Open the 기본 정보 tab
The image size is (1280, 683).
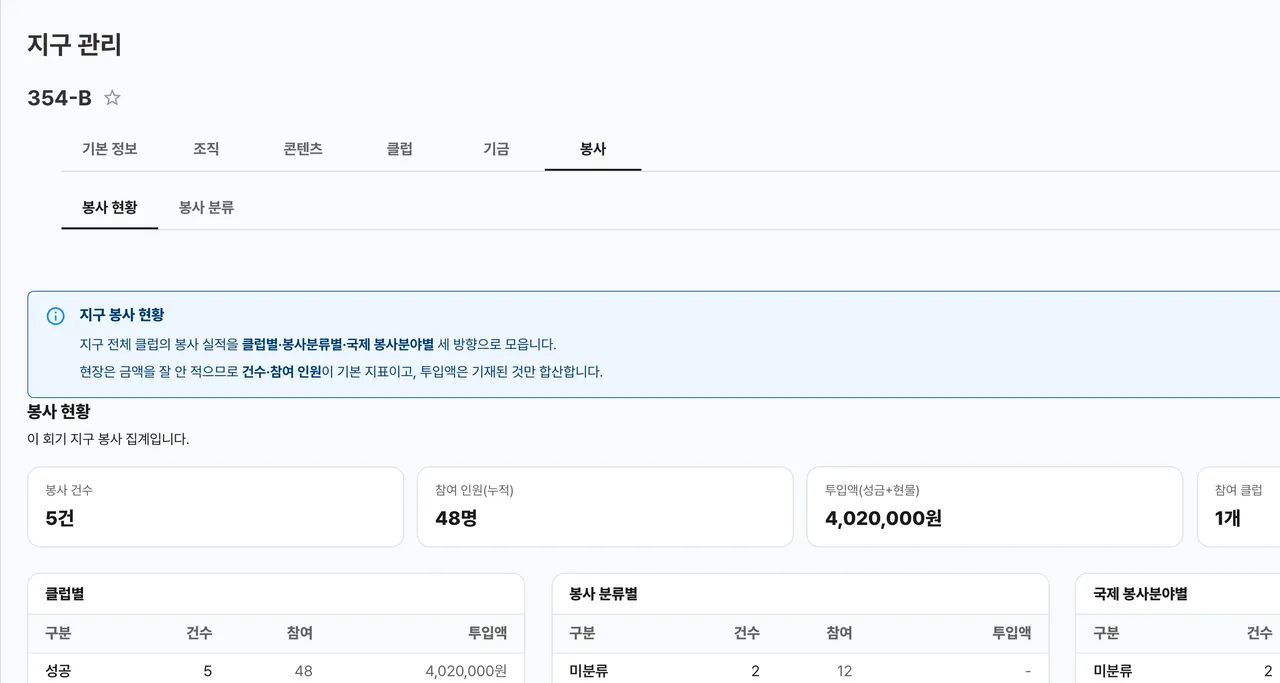[x=110, y=149]
